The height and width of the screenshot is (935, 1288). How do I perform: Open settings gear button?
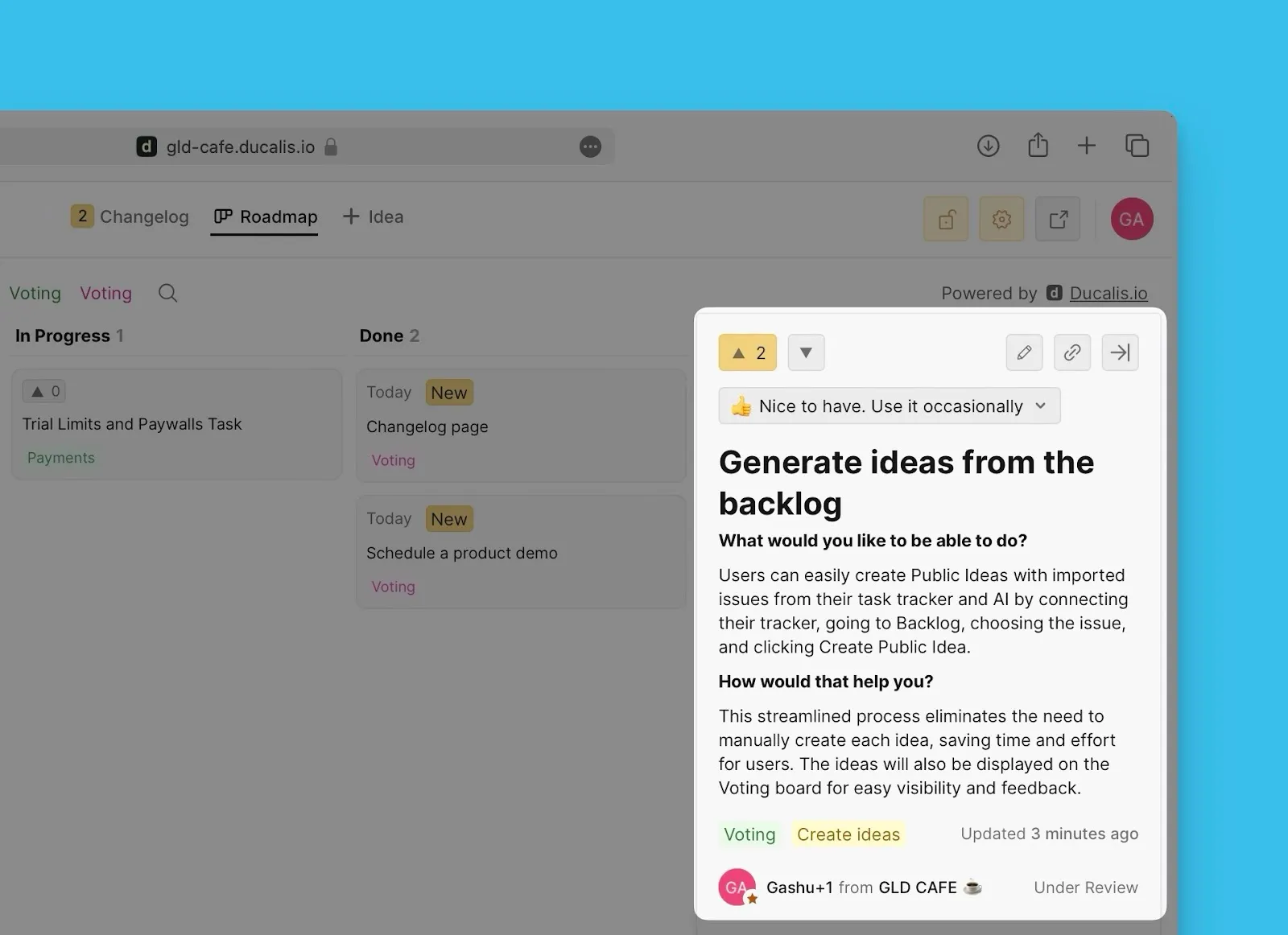click(x=1001, y=219)
